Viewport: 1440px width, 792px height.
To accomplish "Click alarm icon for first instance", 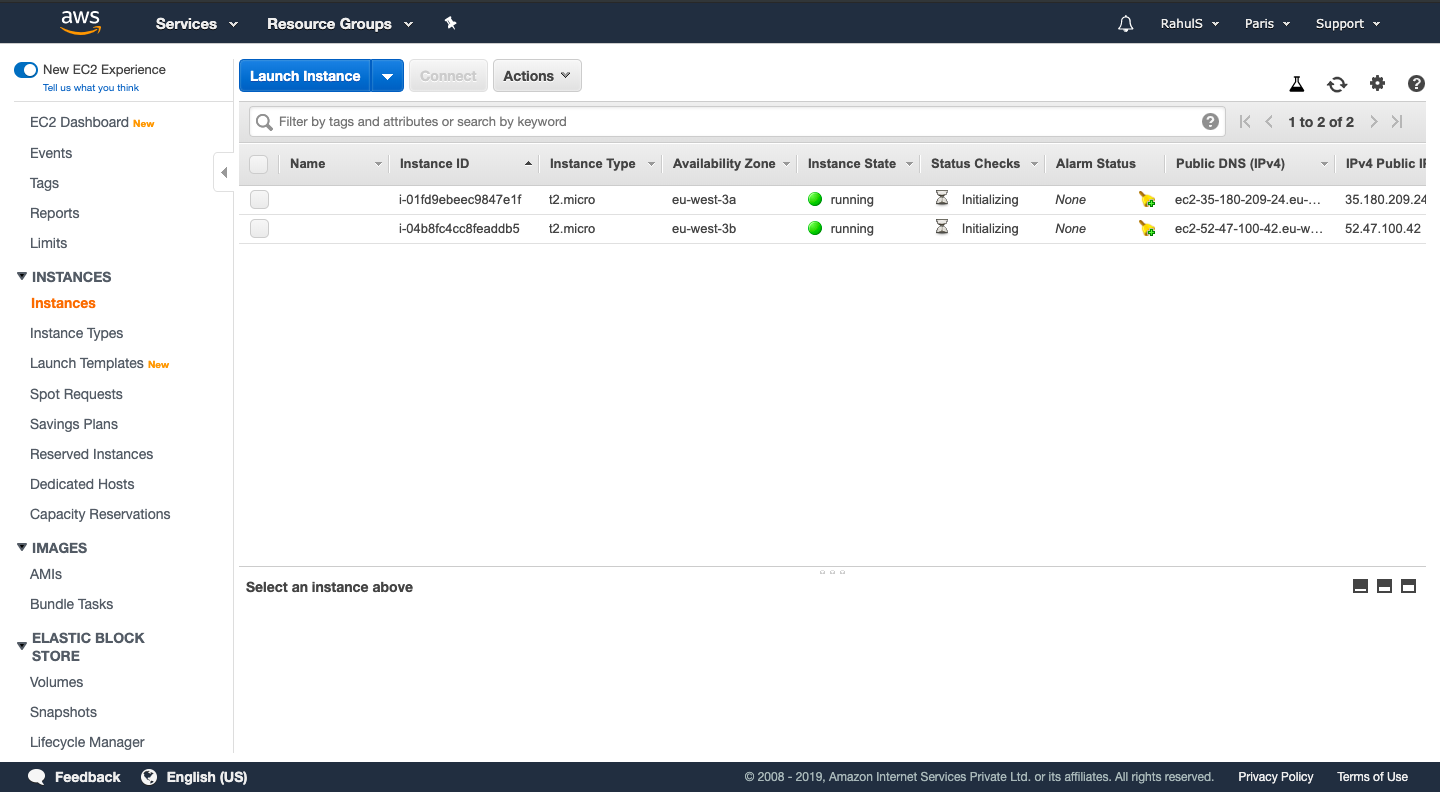I will pyautogui.click(x=1147, y=200).
